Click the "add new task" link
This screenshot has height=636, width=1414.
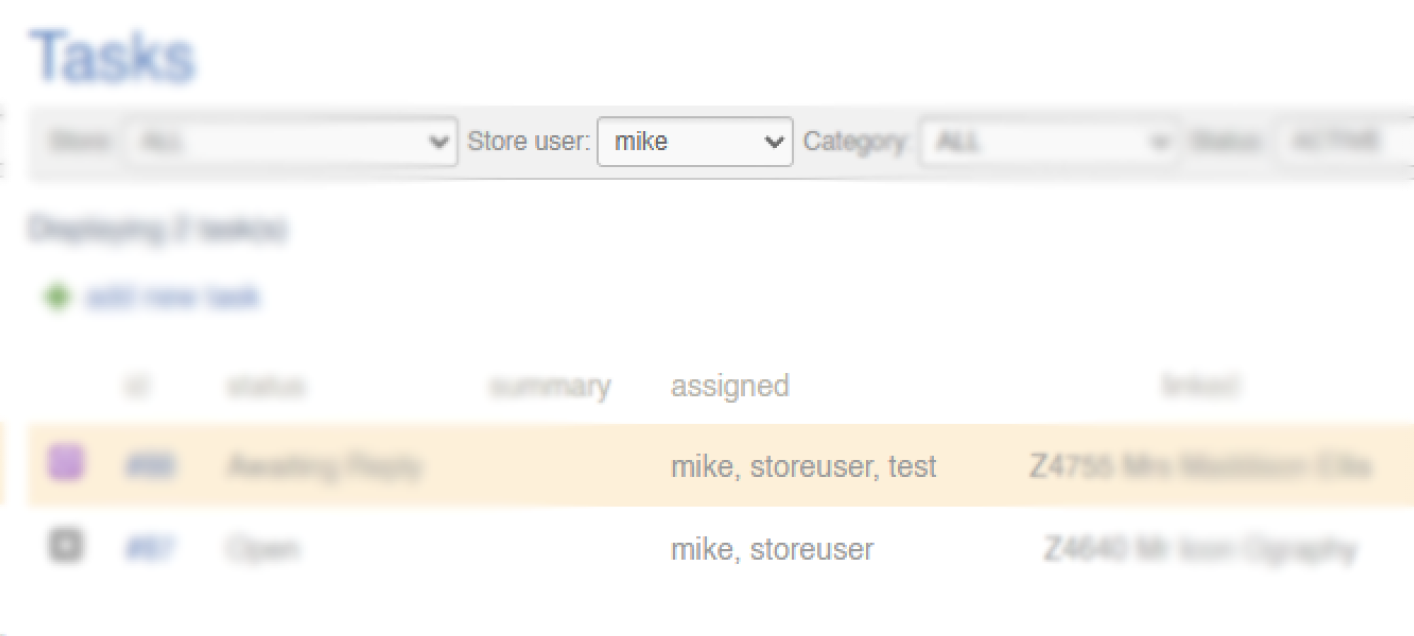173,297
